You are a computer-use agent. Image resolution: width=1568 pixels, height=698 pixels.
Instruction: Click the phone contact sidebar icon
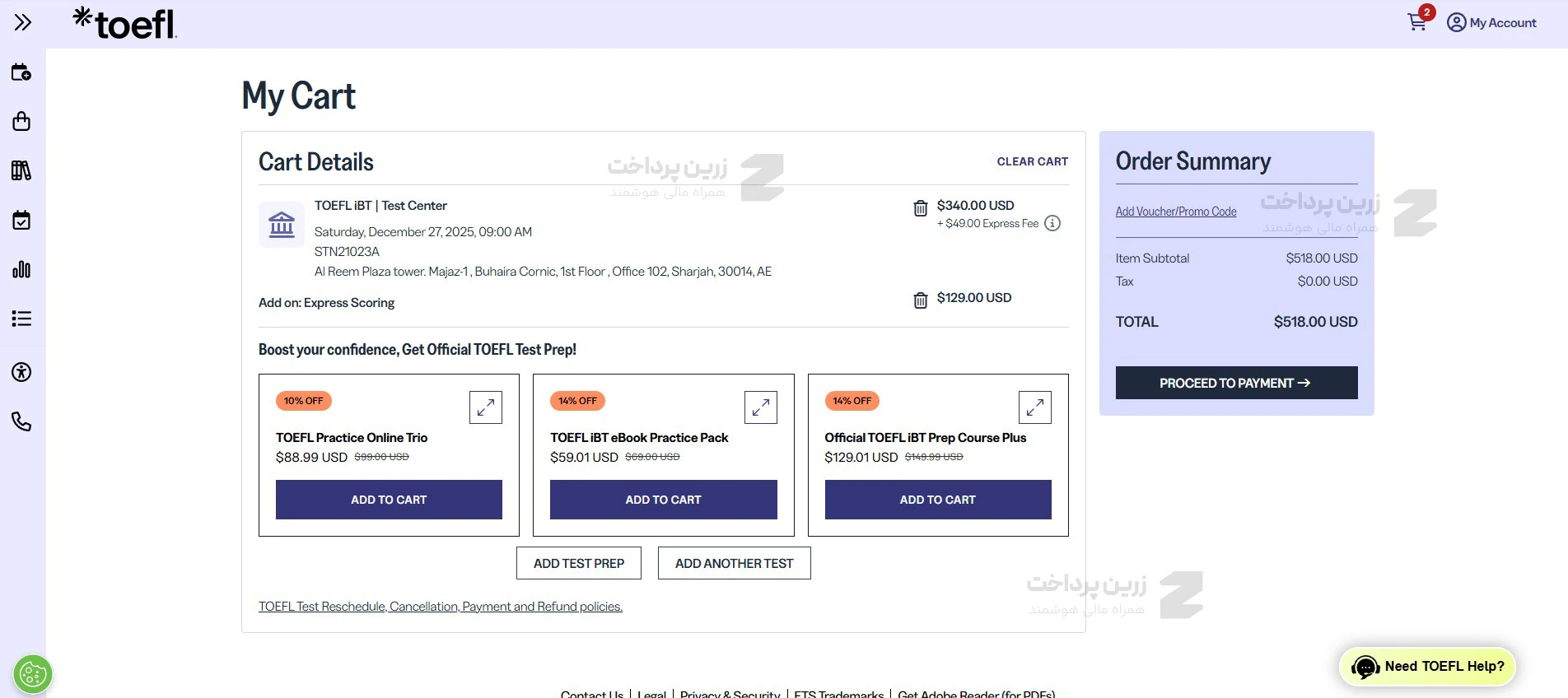click(21, 421)
